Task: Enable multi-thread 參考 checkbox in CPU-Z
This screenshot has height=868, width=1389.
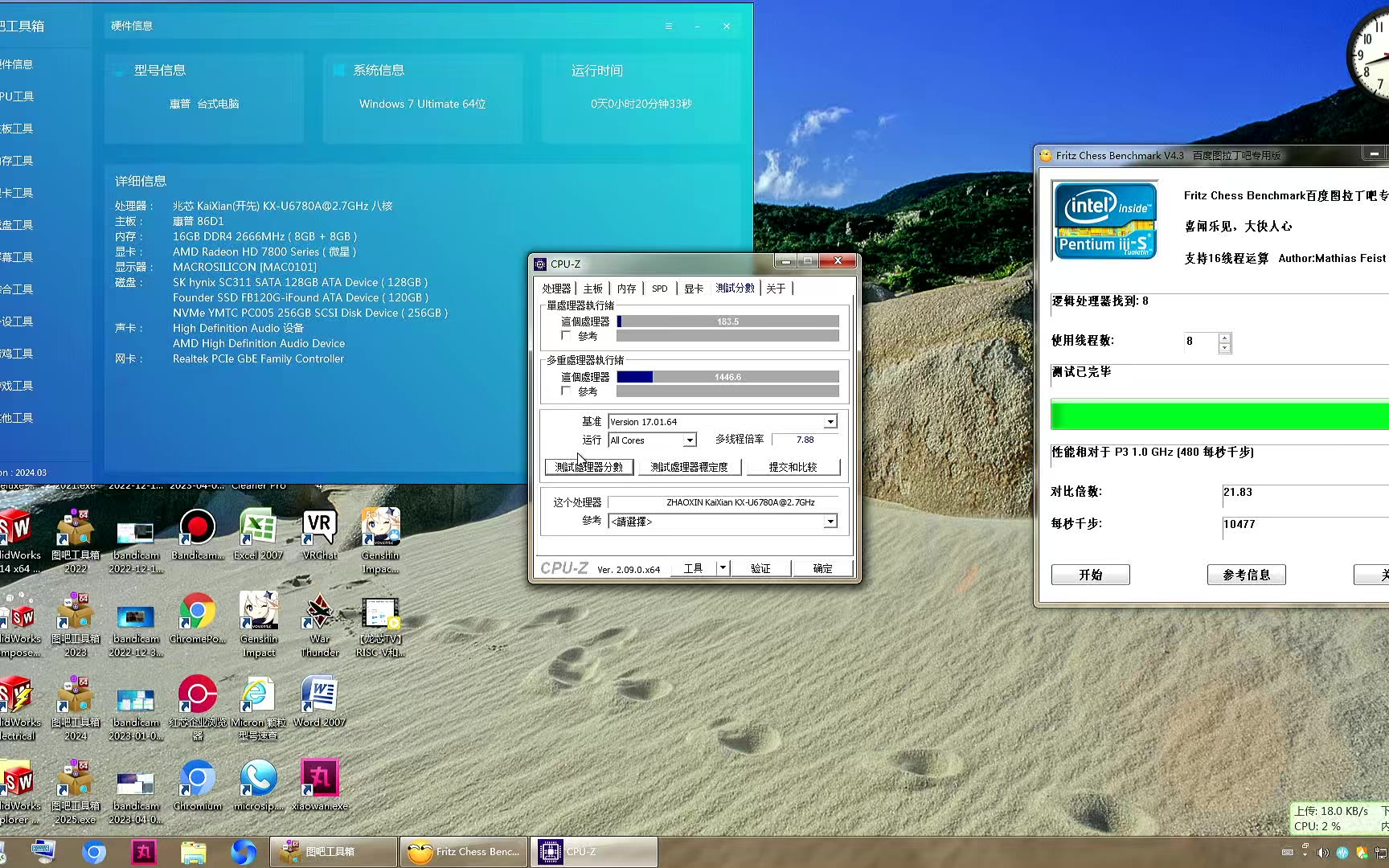Action: pos(566,391)
